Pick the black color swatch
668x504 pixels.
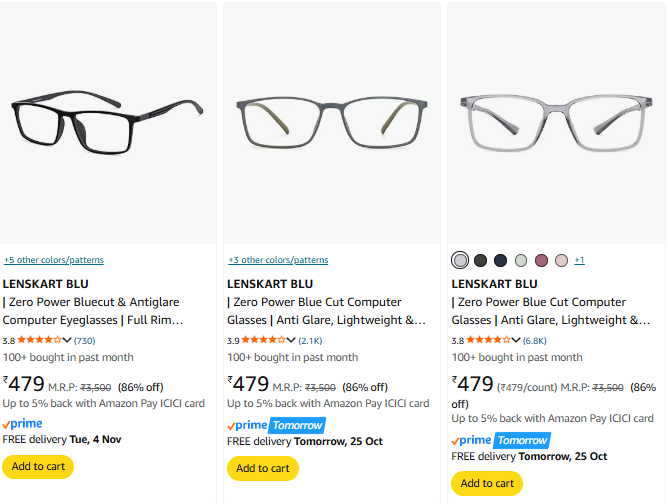point(480,260)
